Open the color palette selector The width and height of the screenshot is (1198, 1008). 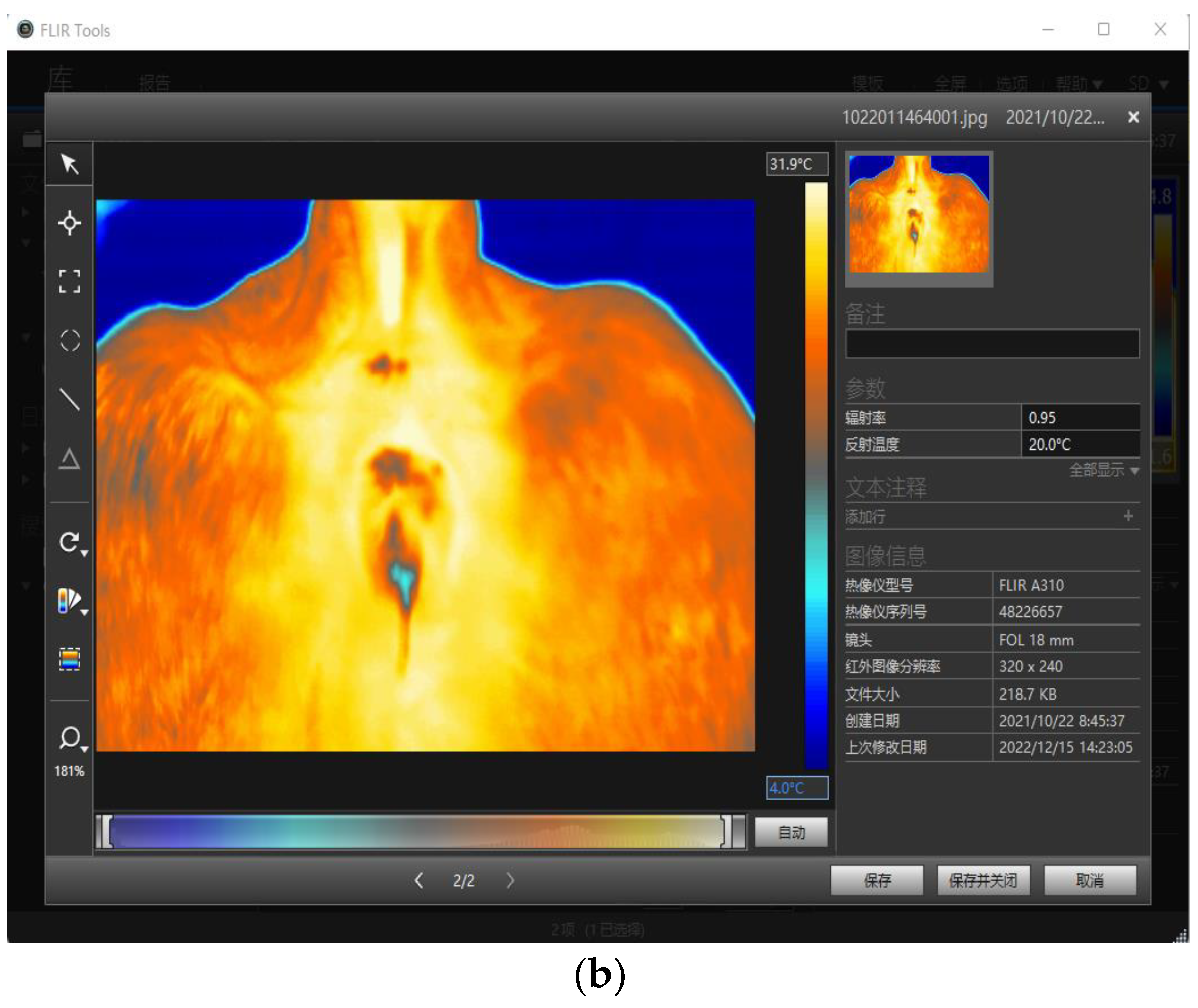(x=69, y=601)
